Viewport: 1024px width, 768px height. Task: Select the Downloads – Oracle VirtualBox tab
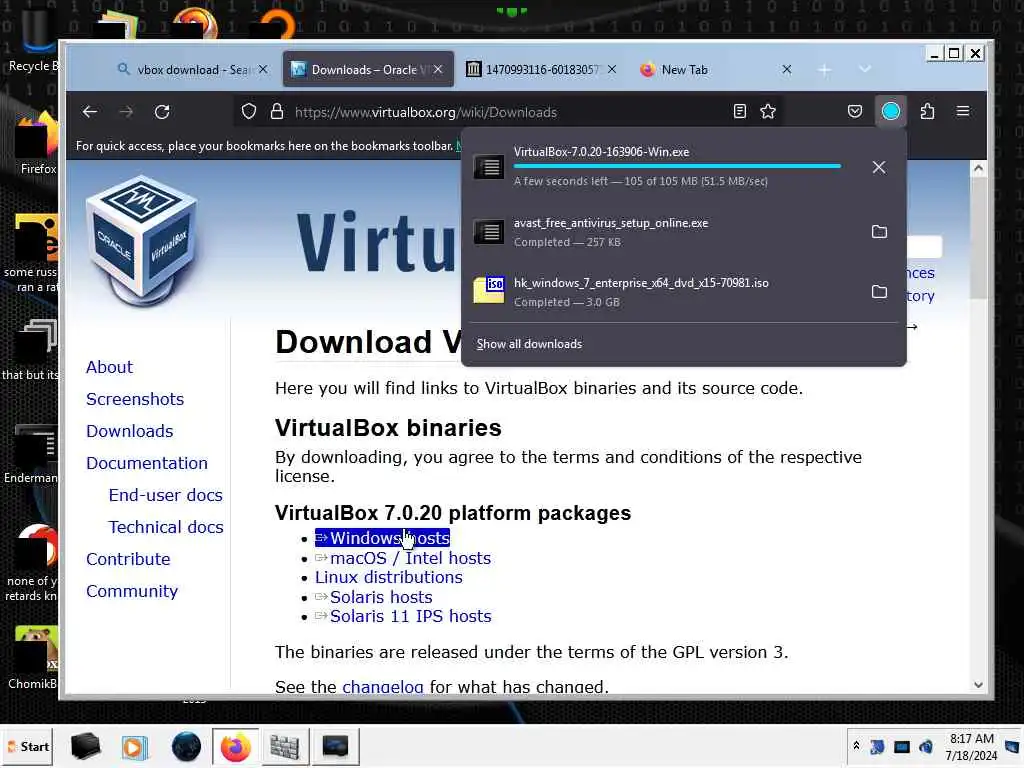(368, 70)
